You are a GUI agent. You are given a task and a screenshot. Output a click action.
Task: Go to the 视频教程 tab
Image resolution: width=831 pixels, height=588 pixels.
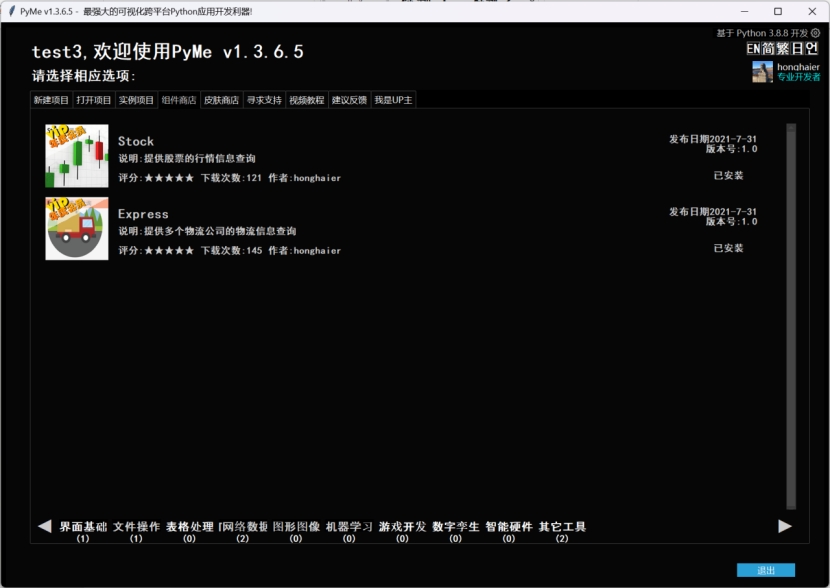tap(306, 100)
